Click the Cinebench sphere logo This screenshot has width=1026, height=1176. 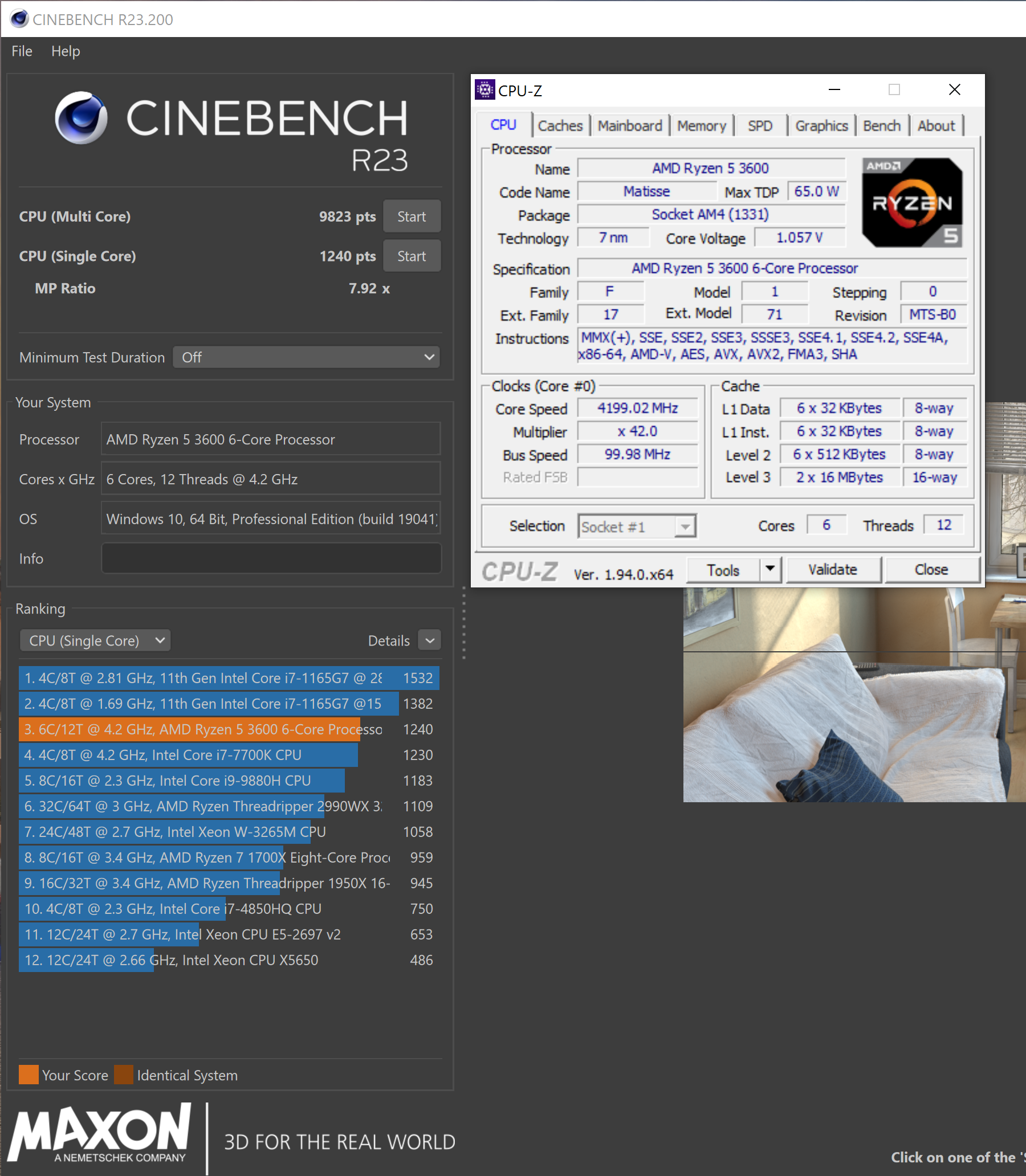[x=82, y=117]
